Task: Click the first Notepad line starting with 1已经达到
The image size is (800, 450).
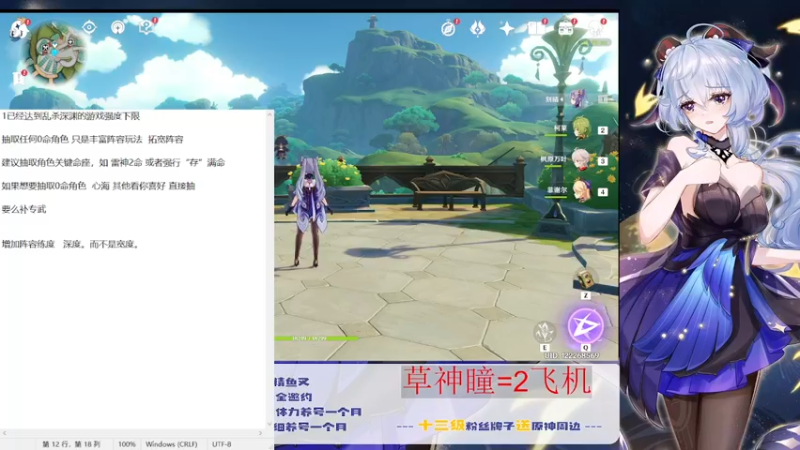Action: coord(70,116)
